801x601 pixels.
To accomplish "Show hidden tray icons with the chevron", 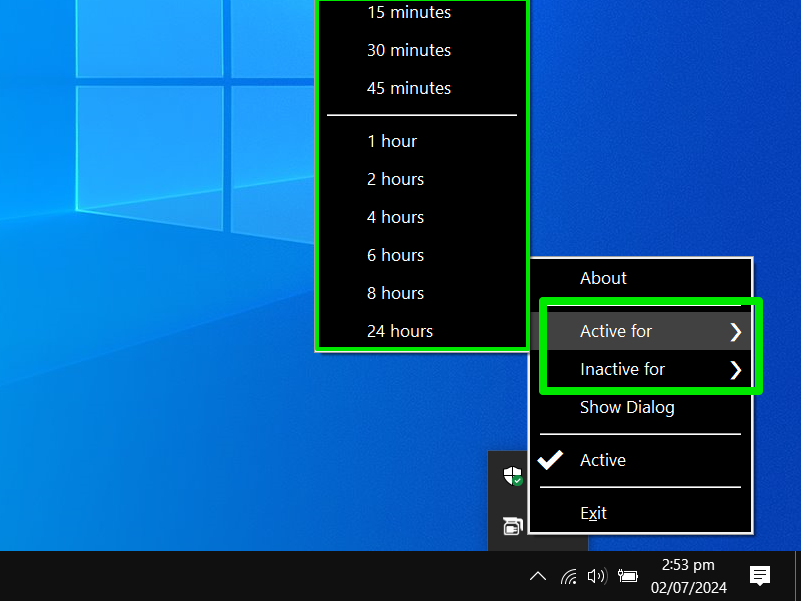I will (x=538, y=576).
